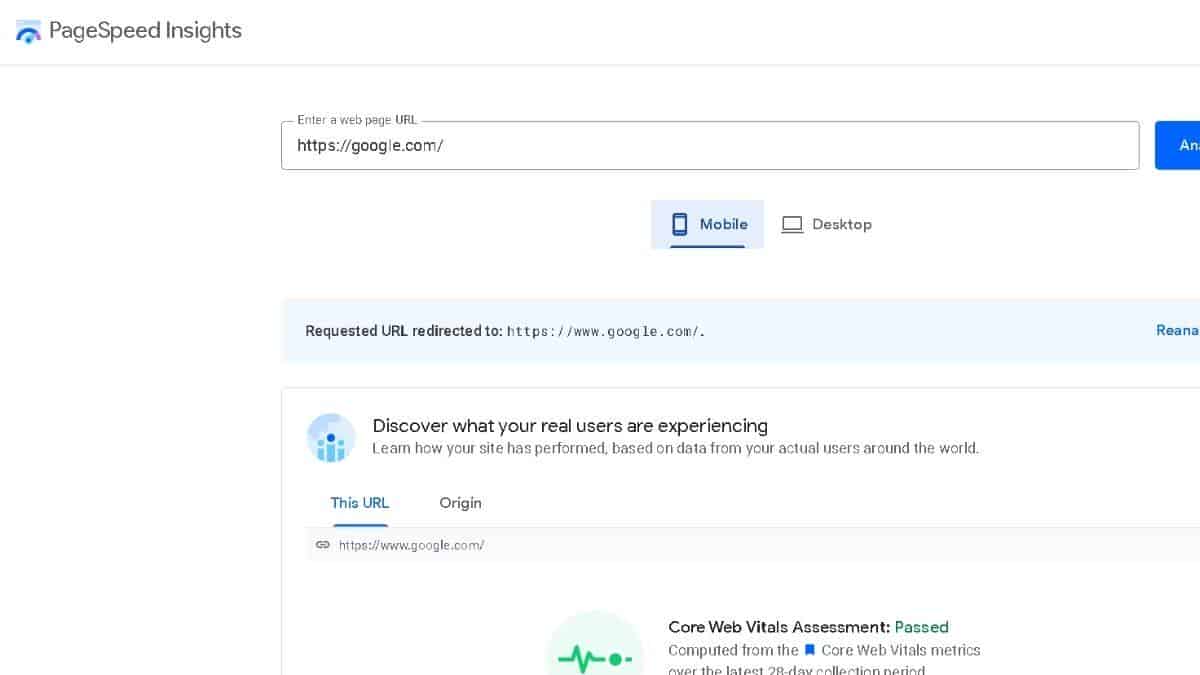The width and height of the screenshot is (1200, 675).
Task: Click the blue bookmark icon near Core Web Vitals
Action: point(810,651)
